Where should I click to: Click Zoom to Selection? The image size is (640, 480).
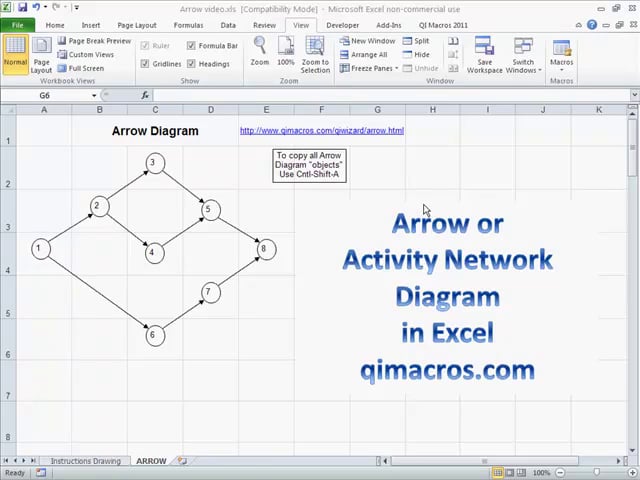[315, 54]
